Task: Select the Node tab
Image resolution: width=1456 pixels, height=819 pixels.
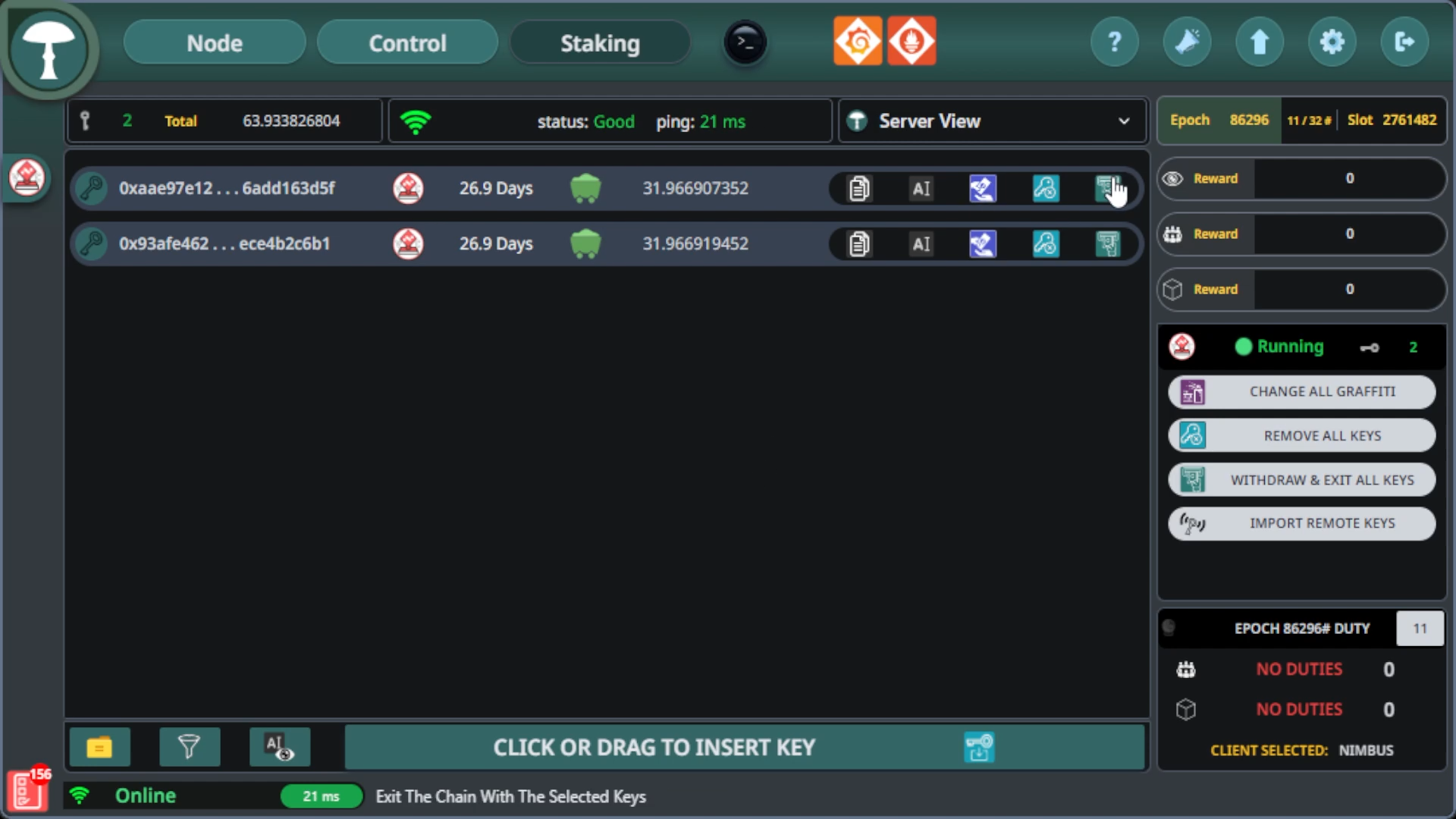Action: (x=213, y=42)
